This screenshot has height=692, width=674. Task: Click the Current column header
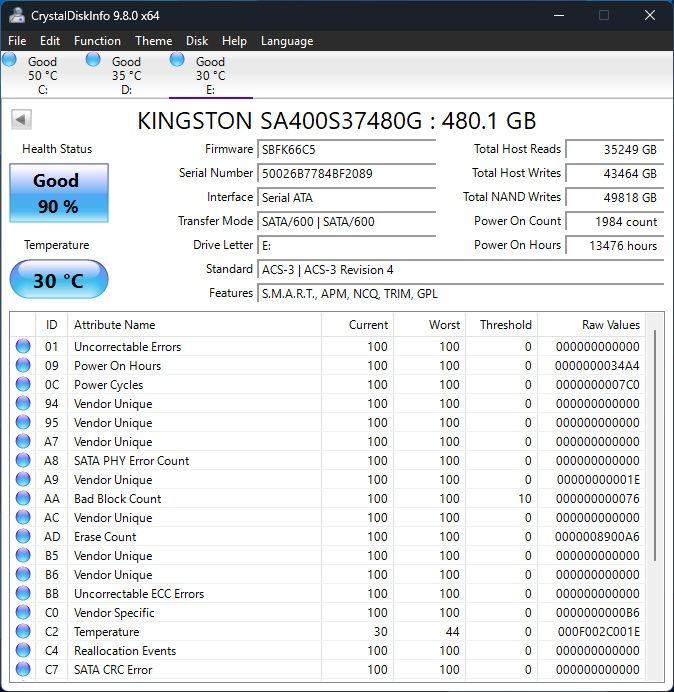(357, 325)
